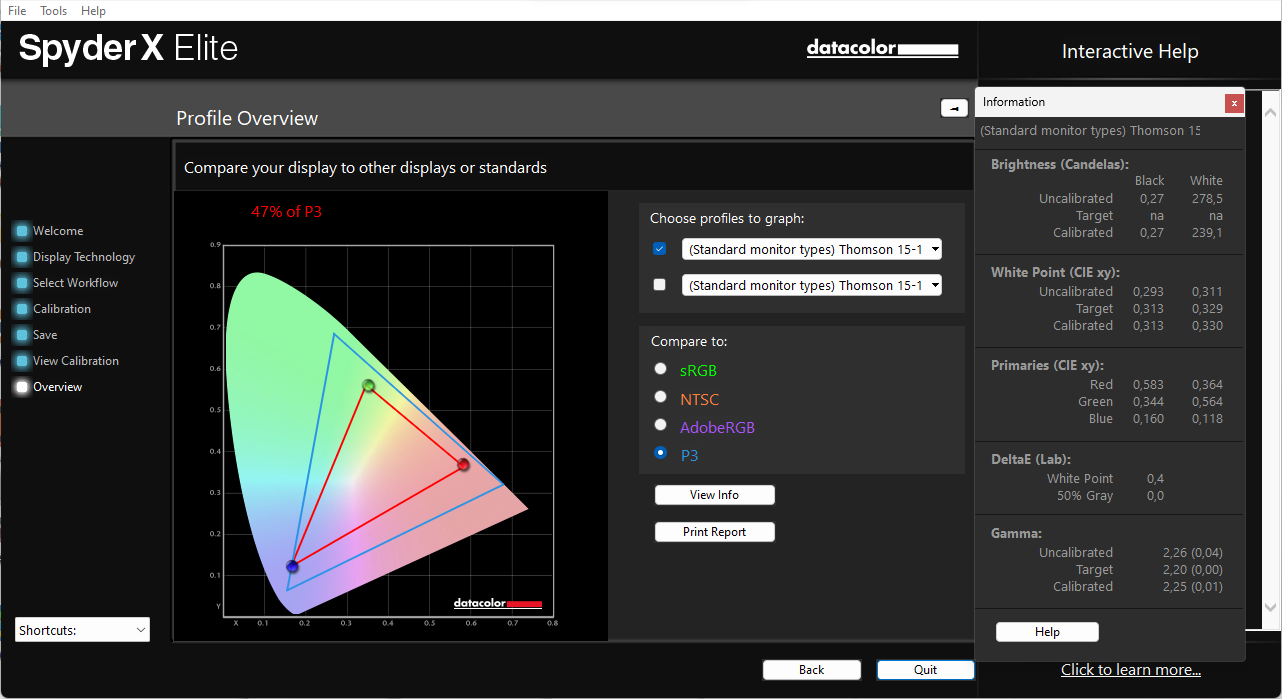Click the datacolor logo in the header
Screen dimensions: 1282x699
[x=882, y=49]
